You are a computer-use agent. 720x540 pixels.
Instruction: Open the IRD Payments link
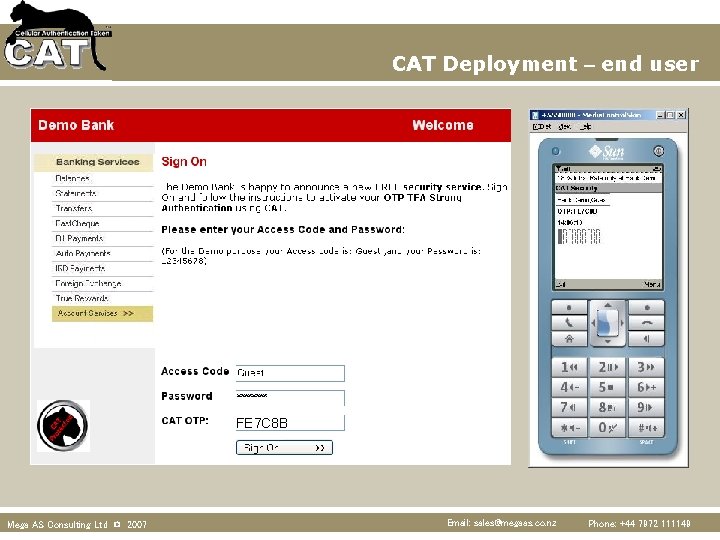click(x=80, y=269)
